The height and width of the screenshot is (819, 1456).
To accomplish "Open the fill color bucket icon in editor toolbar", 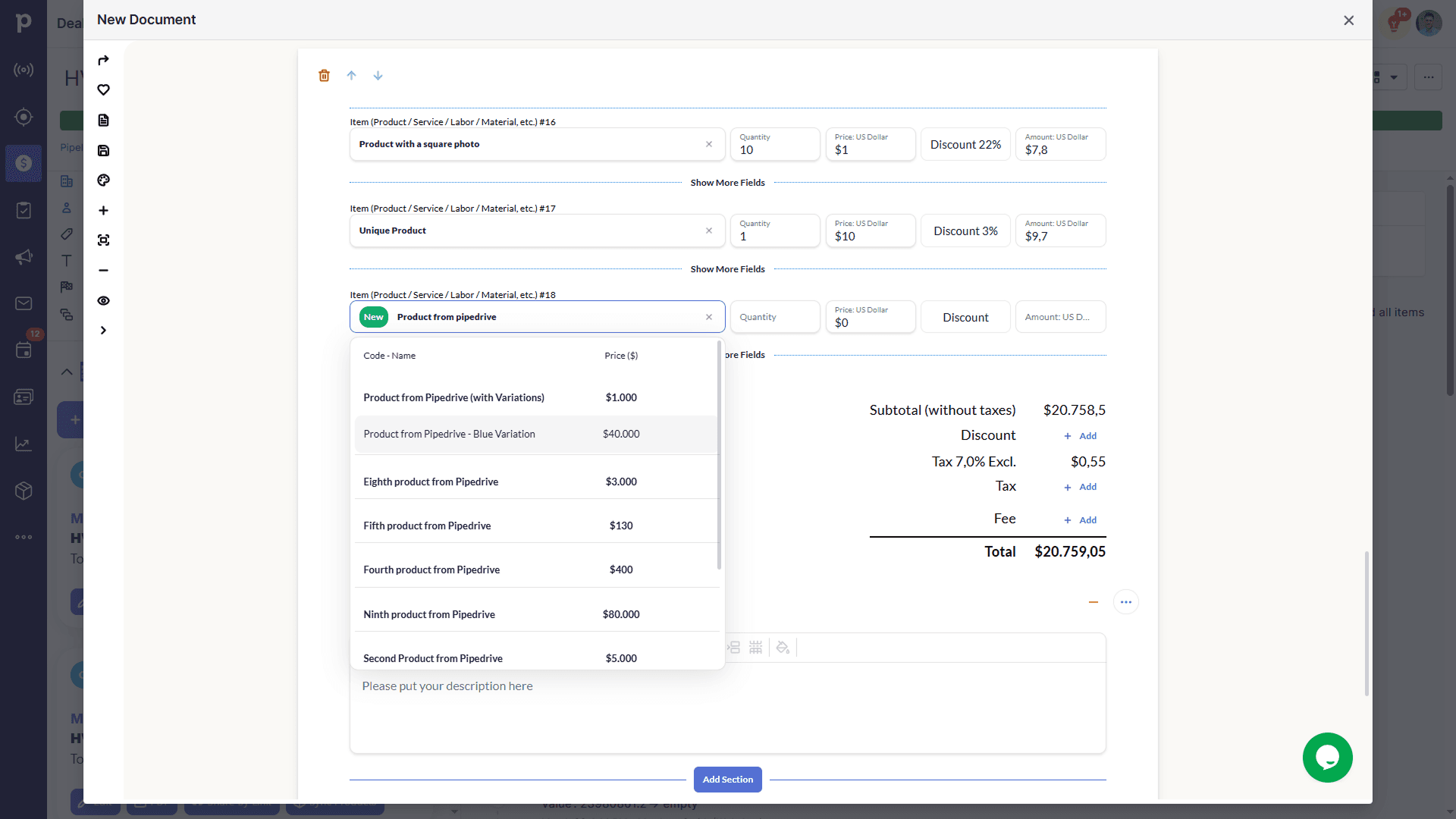I will (x=783, y=648).
